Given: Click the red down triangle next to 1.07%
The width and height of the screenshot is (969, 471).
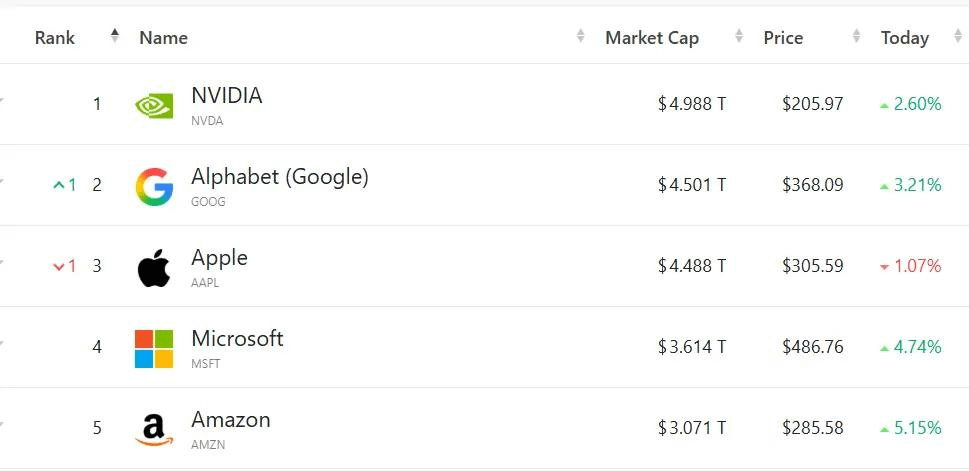Looking at the screenshot, I should (x=884, y=267).
